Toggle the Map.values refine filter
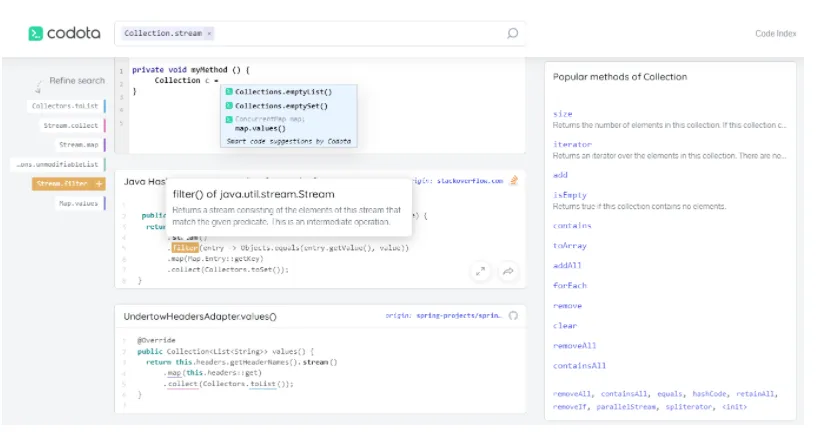Image resolution: width=816 pixels, height=437 pixels. tap(78, 203)
